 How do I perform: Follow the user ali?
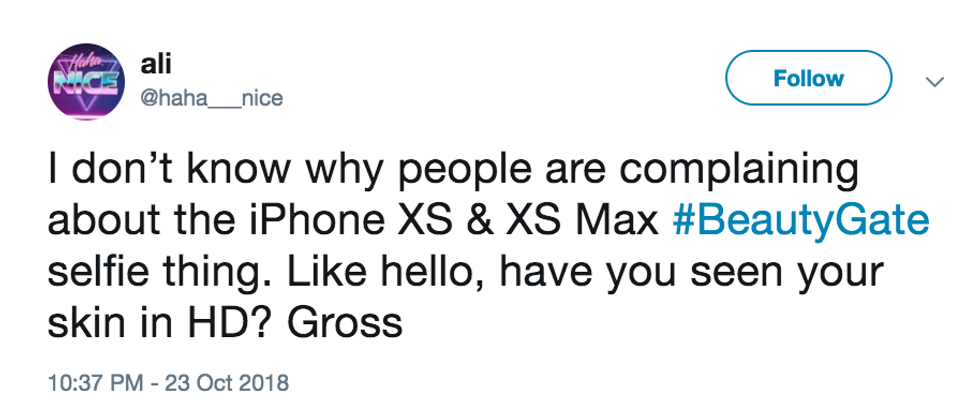click(808, 78)
